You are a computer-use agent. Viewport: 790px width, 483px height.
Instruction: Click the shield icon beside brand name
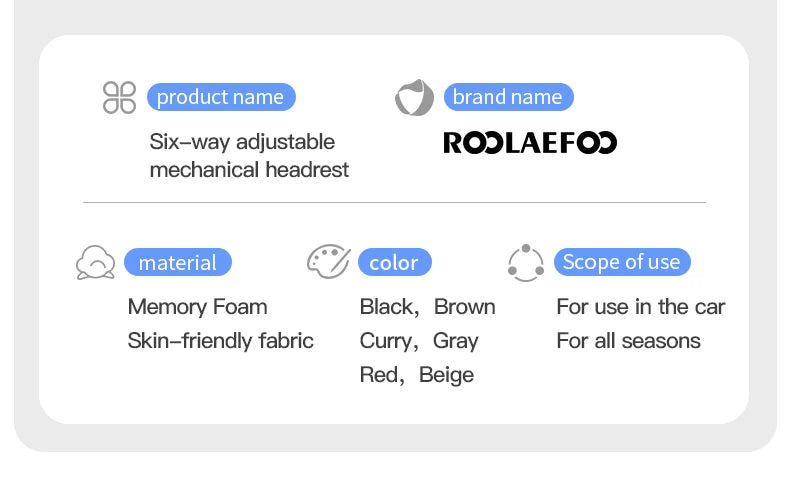point(414,98)
